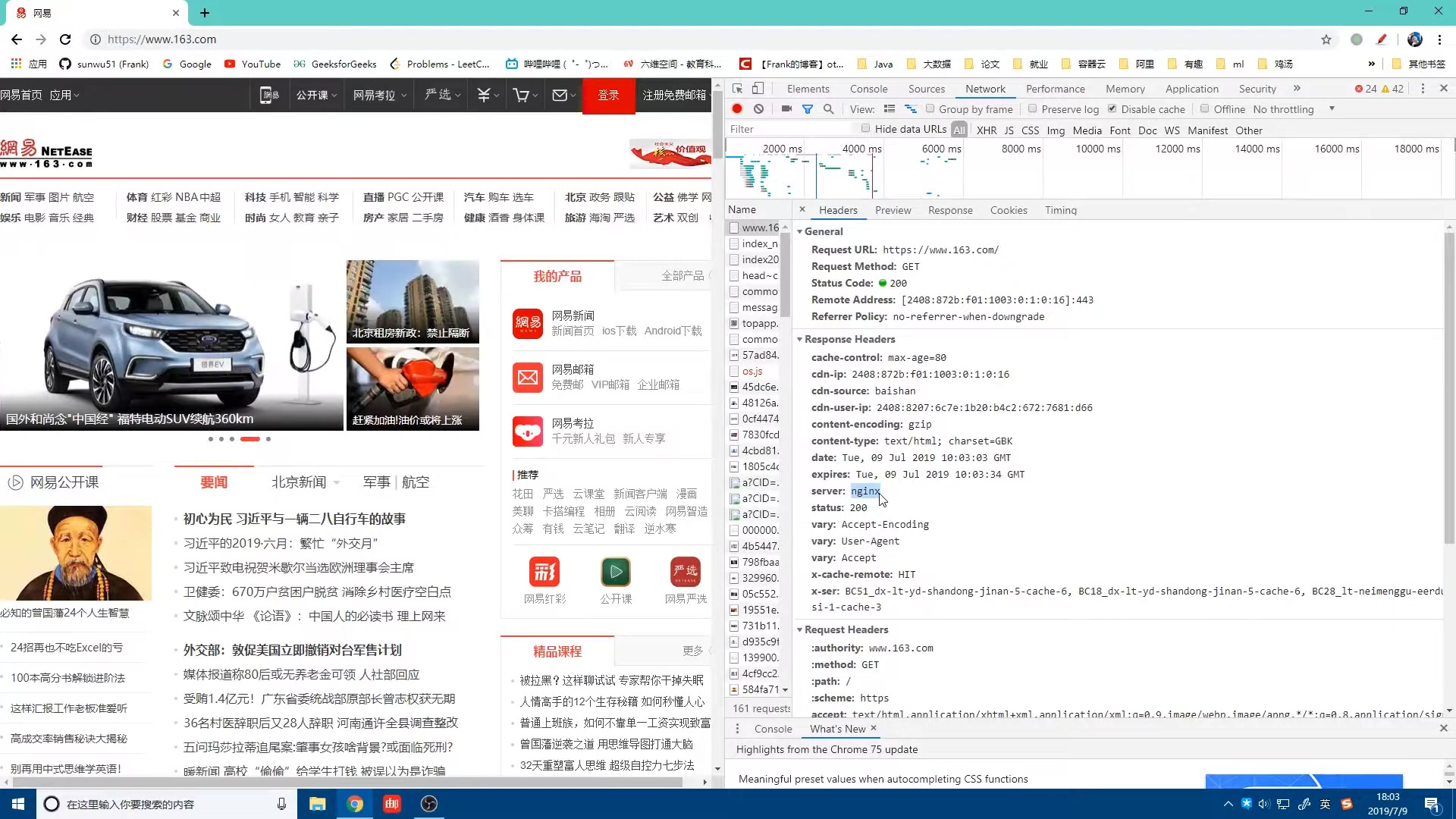Select www.163.com request row
This screenshot has height=819, width=1456.
point(755,227)
